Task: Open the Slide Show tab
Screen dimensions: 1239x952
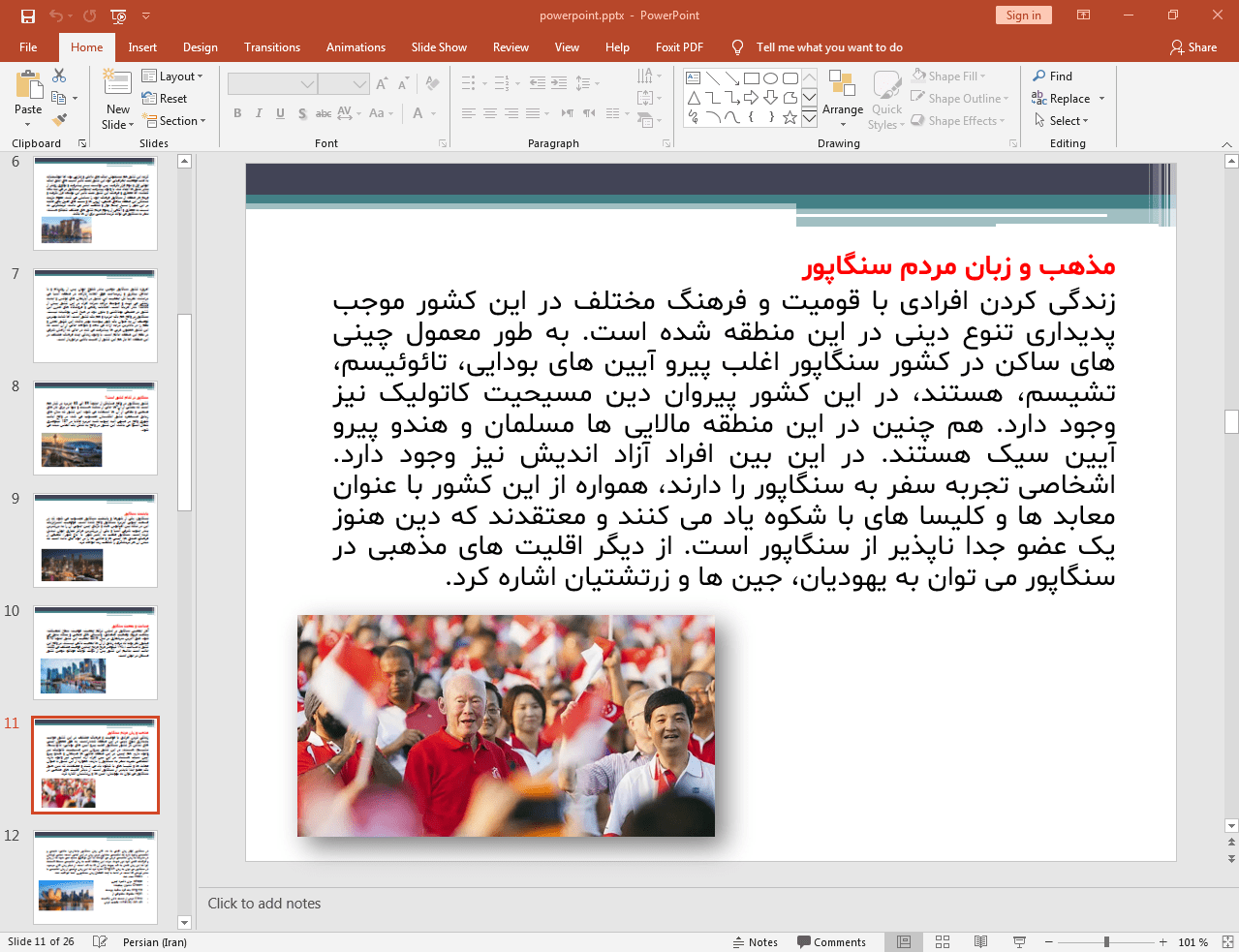Action: pos(439,47)
